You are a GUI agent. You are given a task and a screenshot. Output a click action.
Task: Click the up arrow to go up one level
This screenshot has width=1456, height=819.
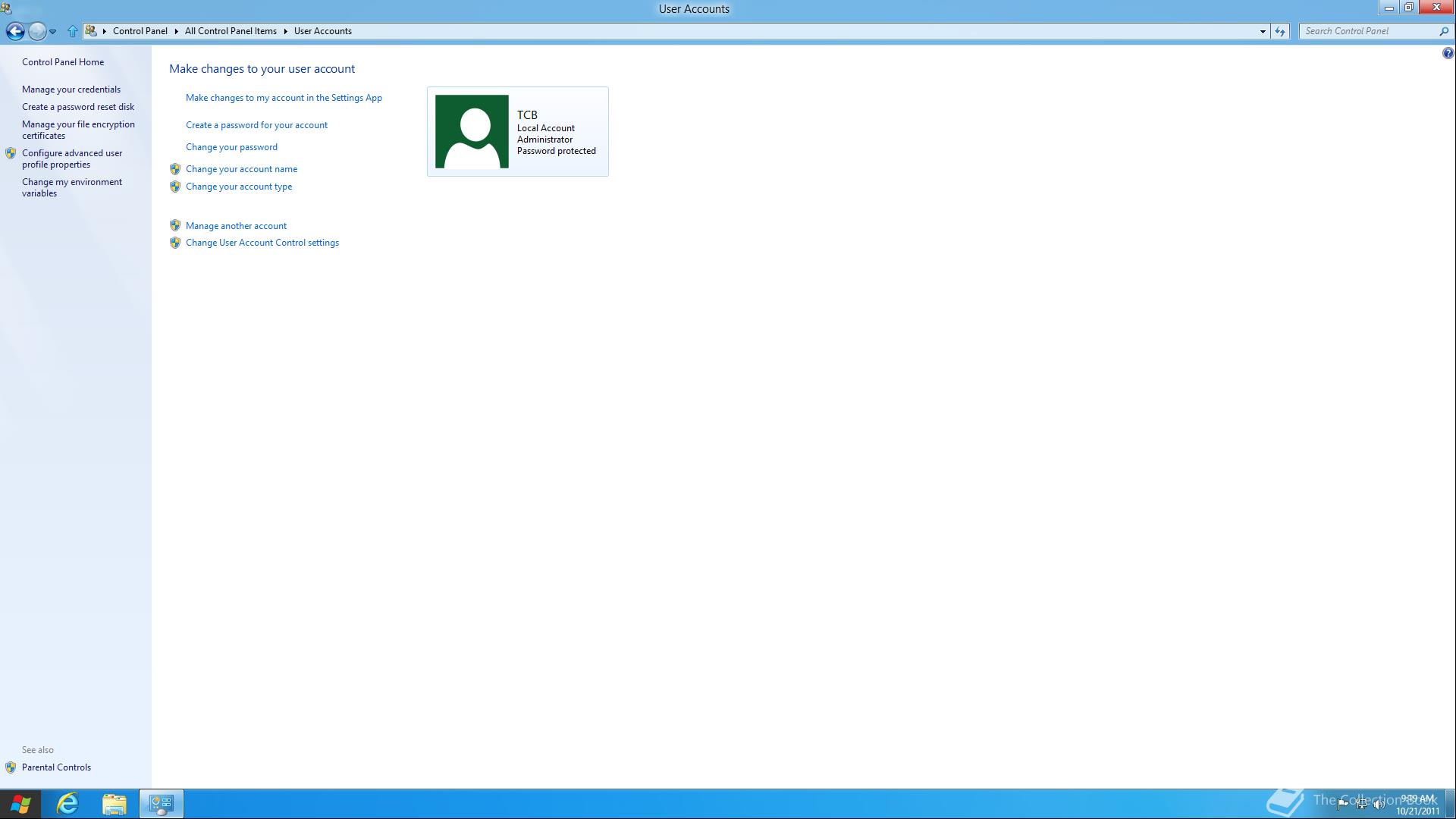pos(73,31)
